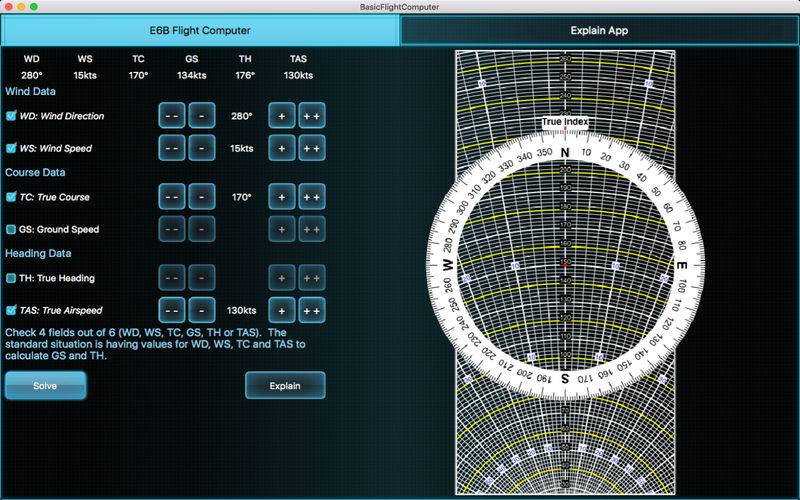Click the Solve button
The image size is (800, 500).
45,386
